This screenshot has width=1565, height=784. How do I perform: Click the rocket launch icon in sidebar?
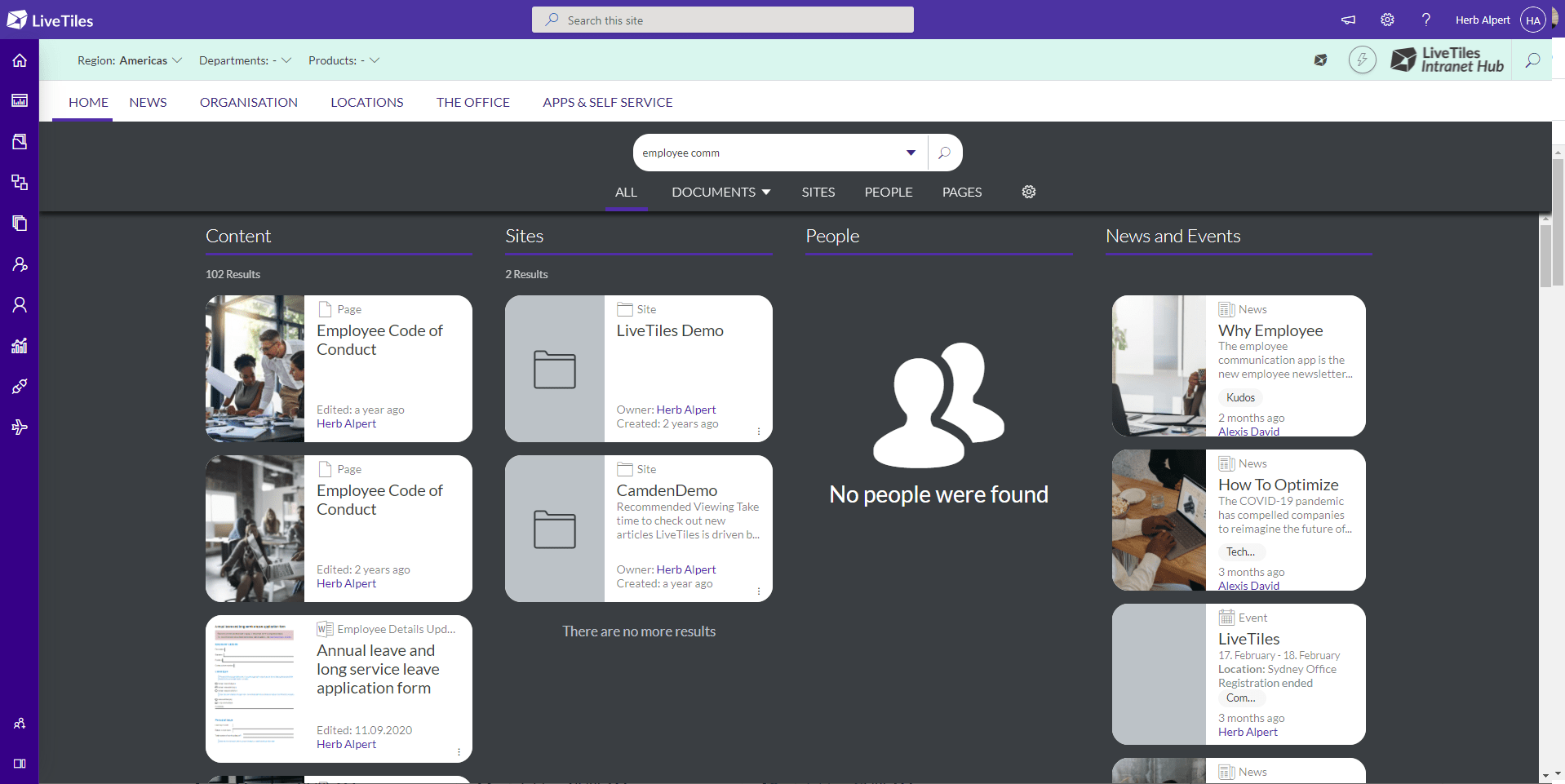[x=20, y=386]
